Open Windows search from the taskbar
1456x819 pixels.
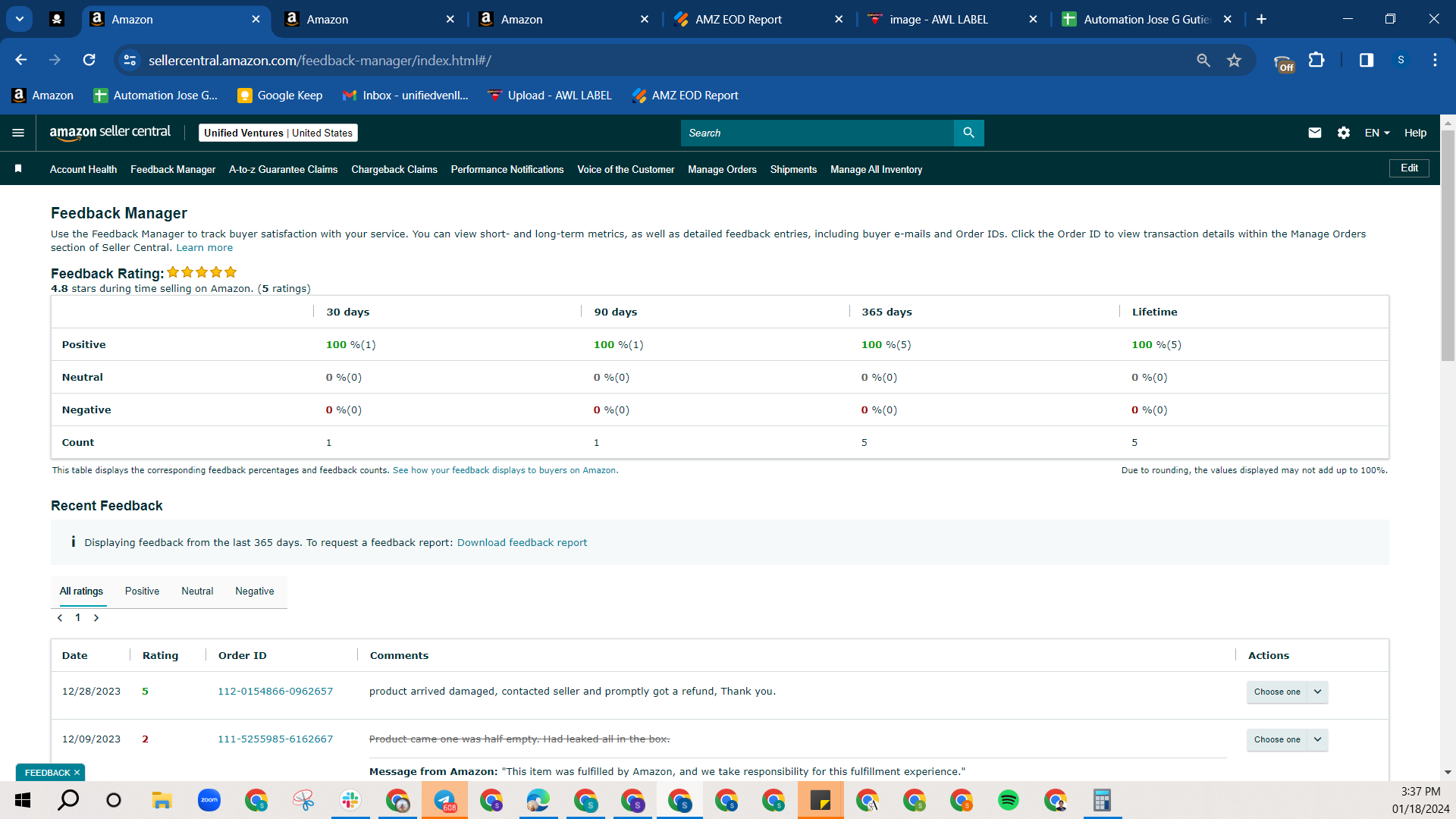pos(68,800)
